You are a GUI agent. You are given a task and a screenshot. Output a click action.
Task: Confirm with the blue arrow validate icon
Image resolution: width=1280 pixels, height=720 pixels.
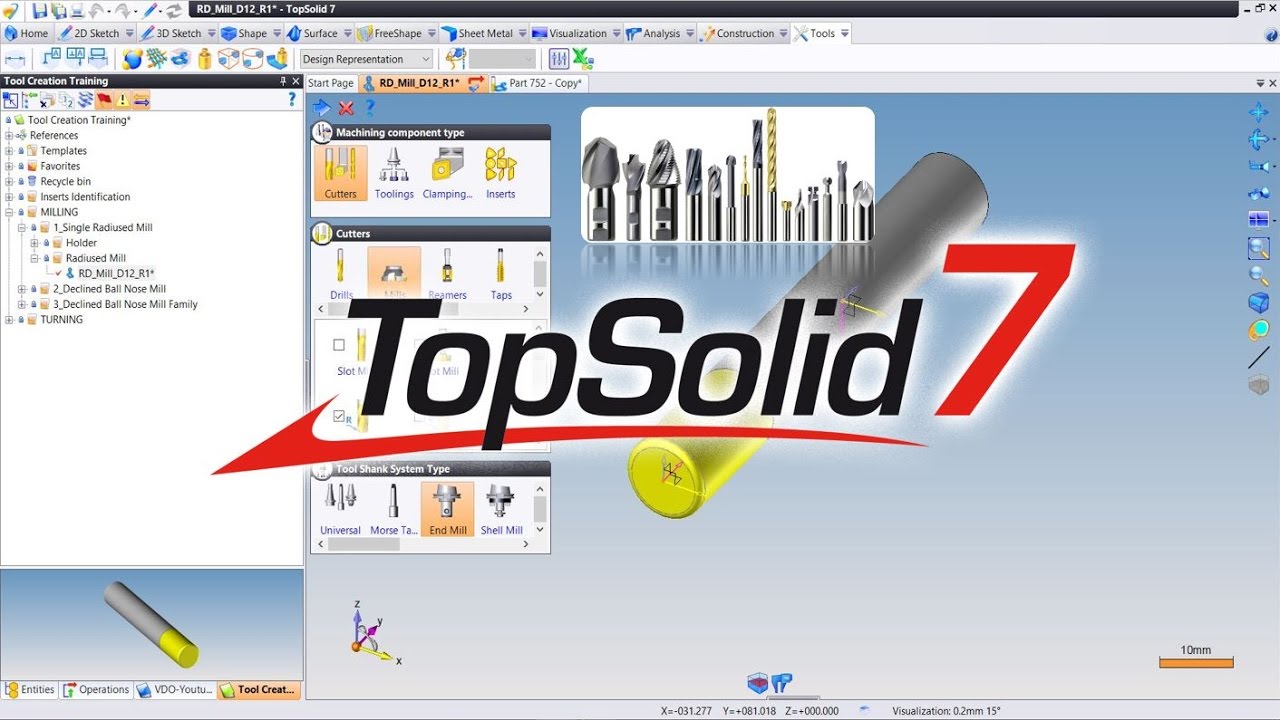pyautogui.click(x=322, y=108)
